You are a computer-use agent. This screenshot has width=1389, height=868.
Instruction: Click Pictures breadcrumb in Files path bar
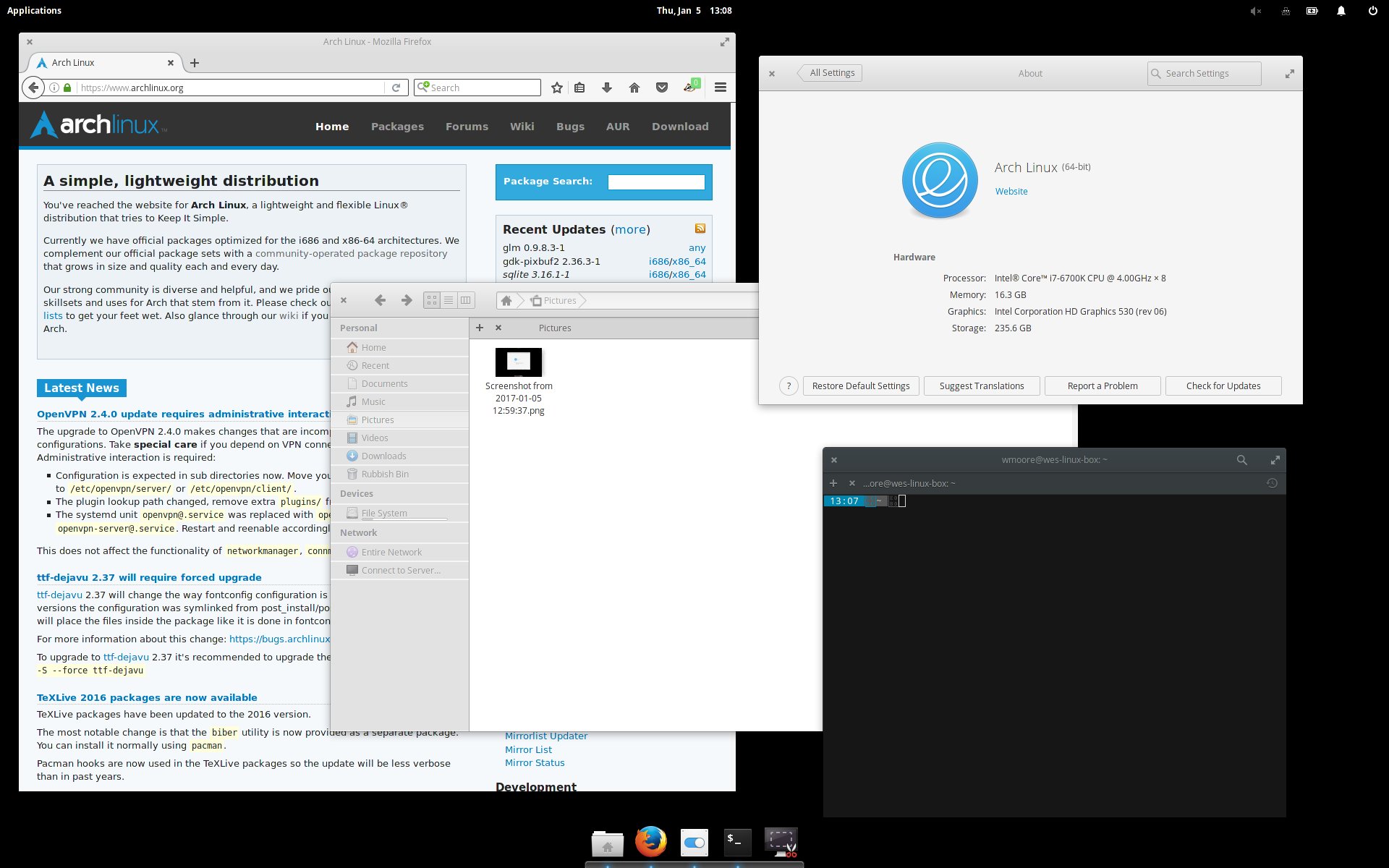pyautogui.click(x=554, y=300)
